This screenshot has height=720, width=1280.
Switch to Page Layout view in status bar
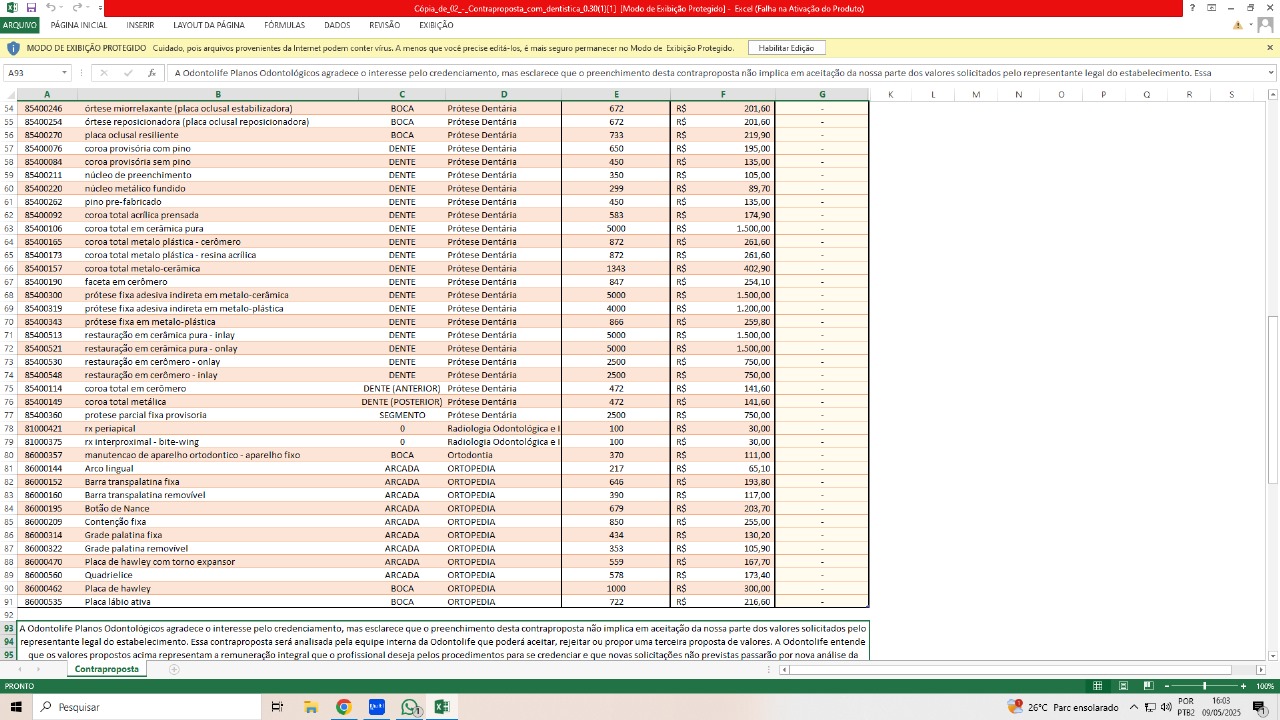1122,686
